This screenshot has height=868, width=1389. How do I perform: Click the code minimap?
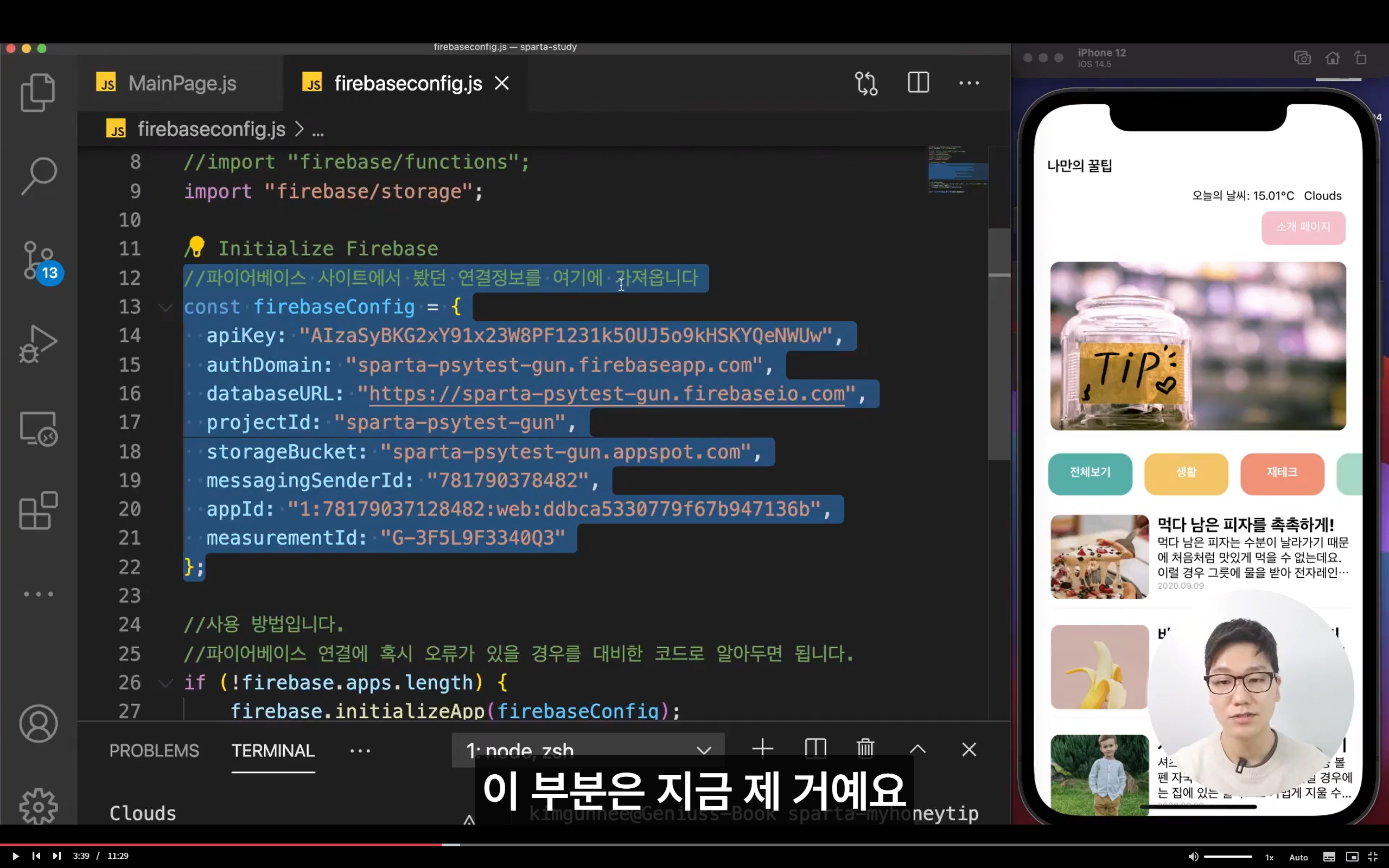pos(958,170)
